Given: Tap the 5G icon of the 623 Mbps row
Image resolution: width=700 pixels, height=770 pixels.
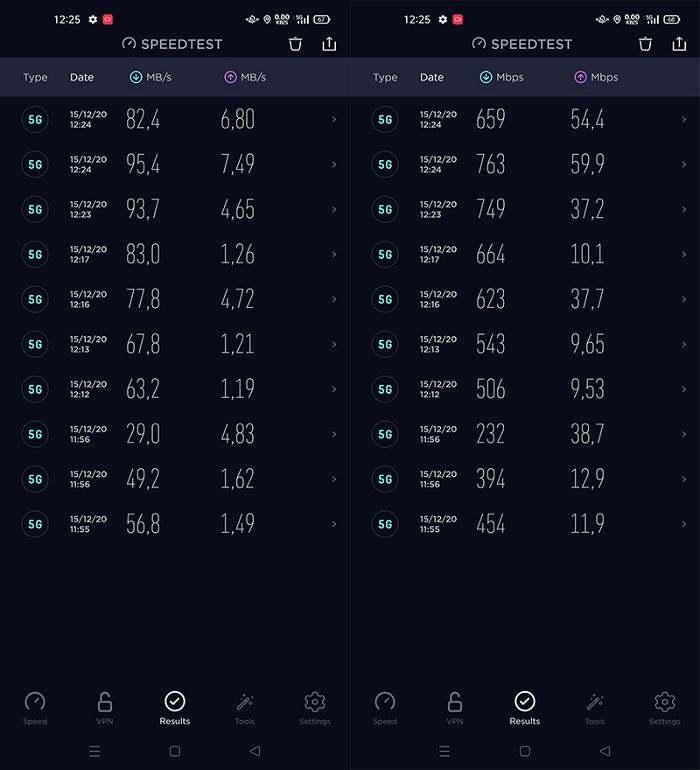Looking at the screenshot, I should click(385, 299).
